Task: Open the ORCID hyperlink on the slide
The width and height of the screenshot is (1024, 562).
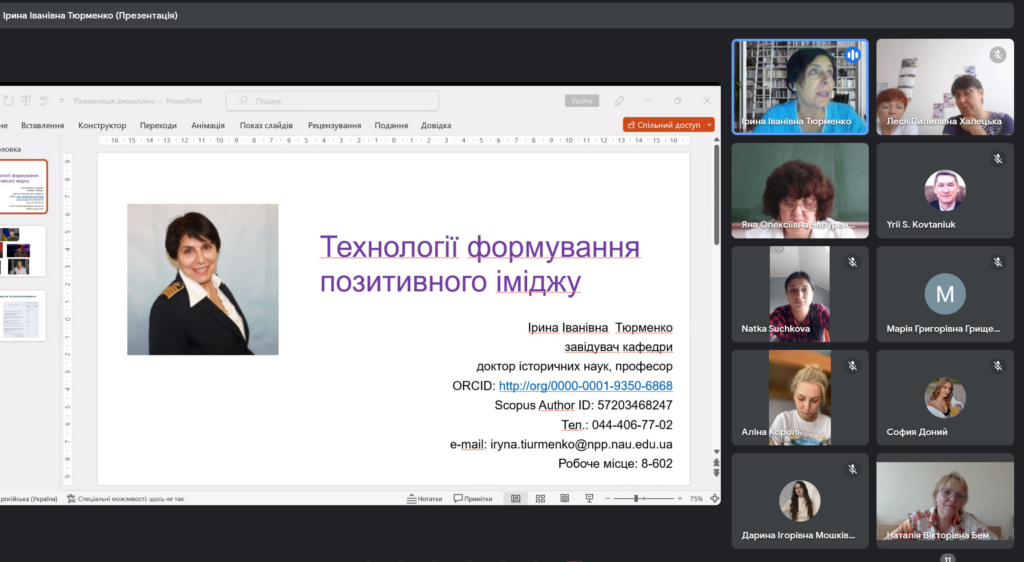Action: (585, 386)
